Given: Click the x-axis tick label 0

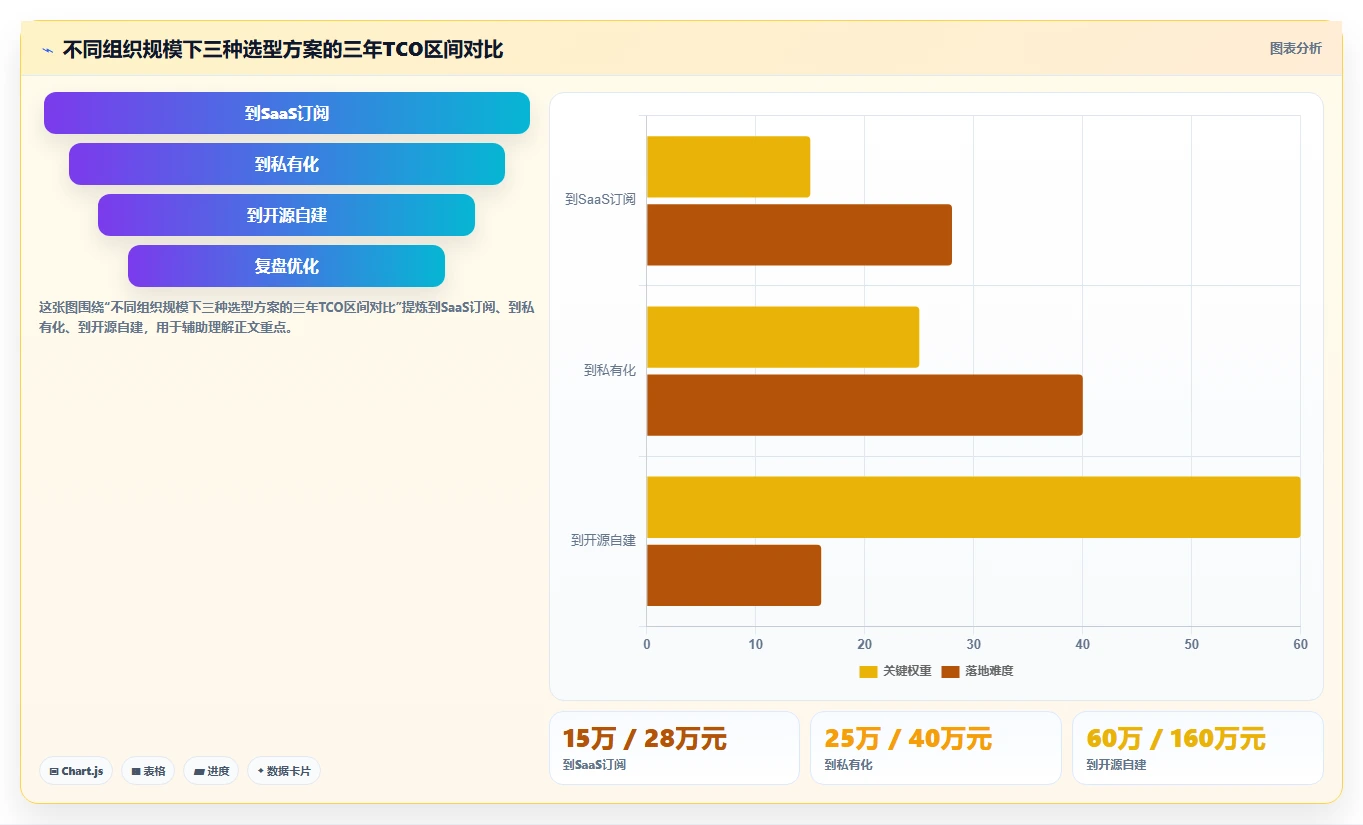Looking at the screenshot, I should pos(647,644).
